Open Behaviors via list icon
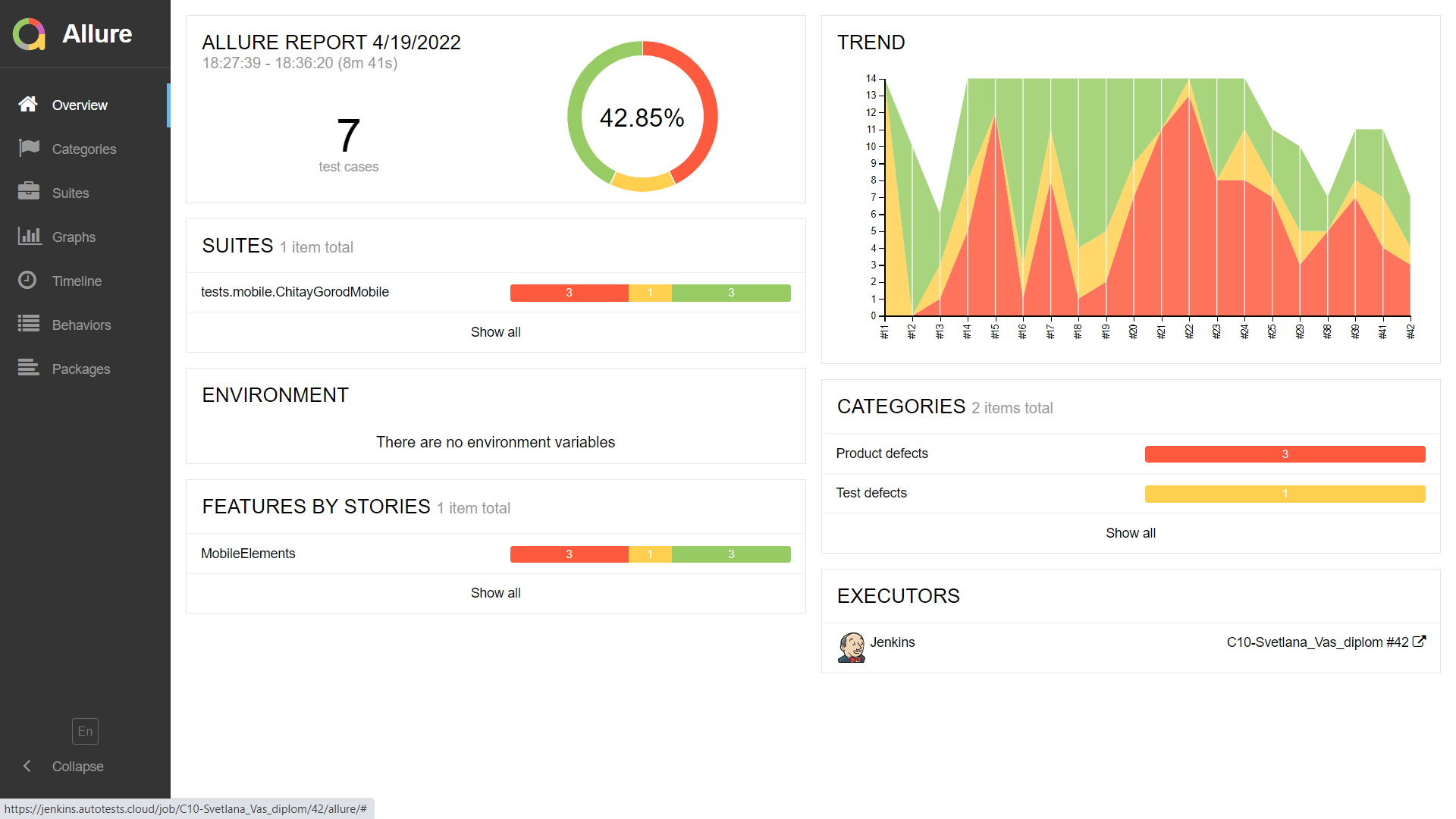This screenshot has width=1456, height=819. coord(29,324)
